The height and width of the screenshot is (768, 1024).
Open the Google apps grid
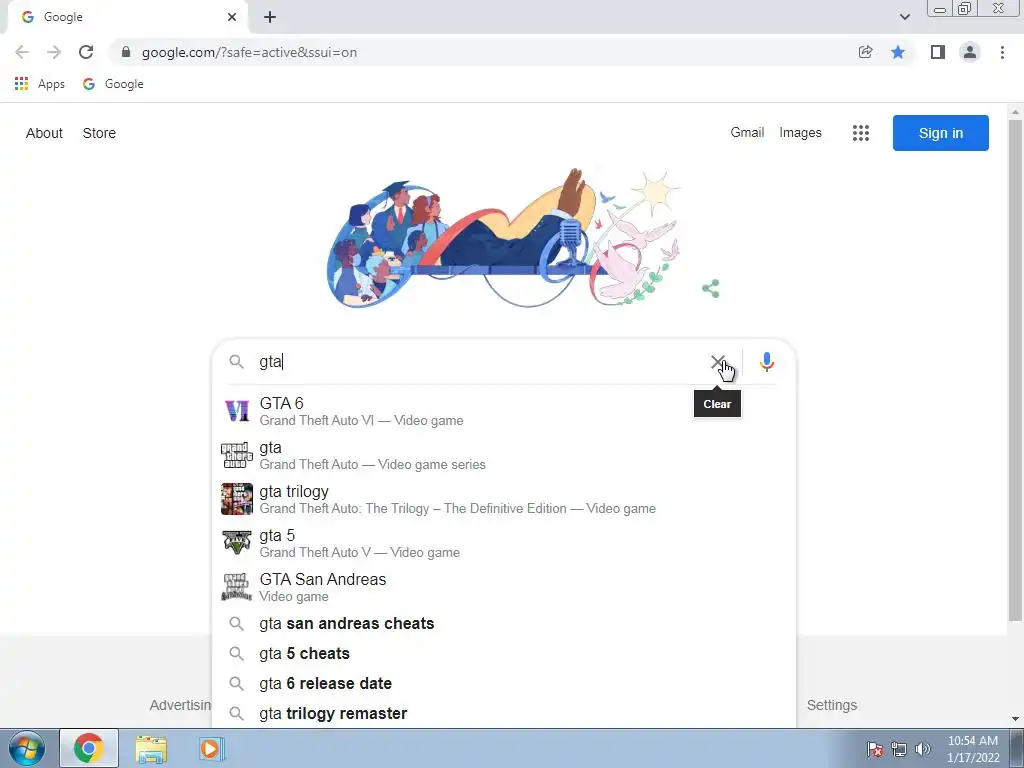861,133
